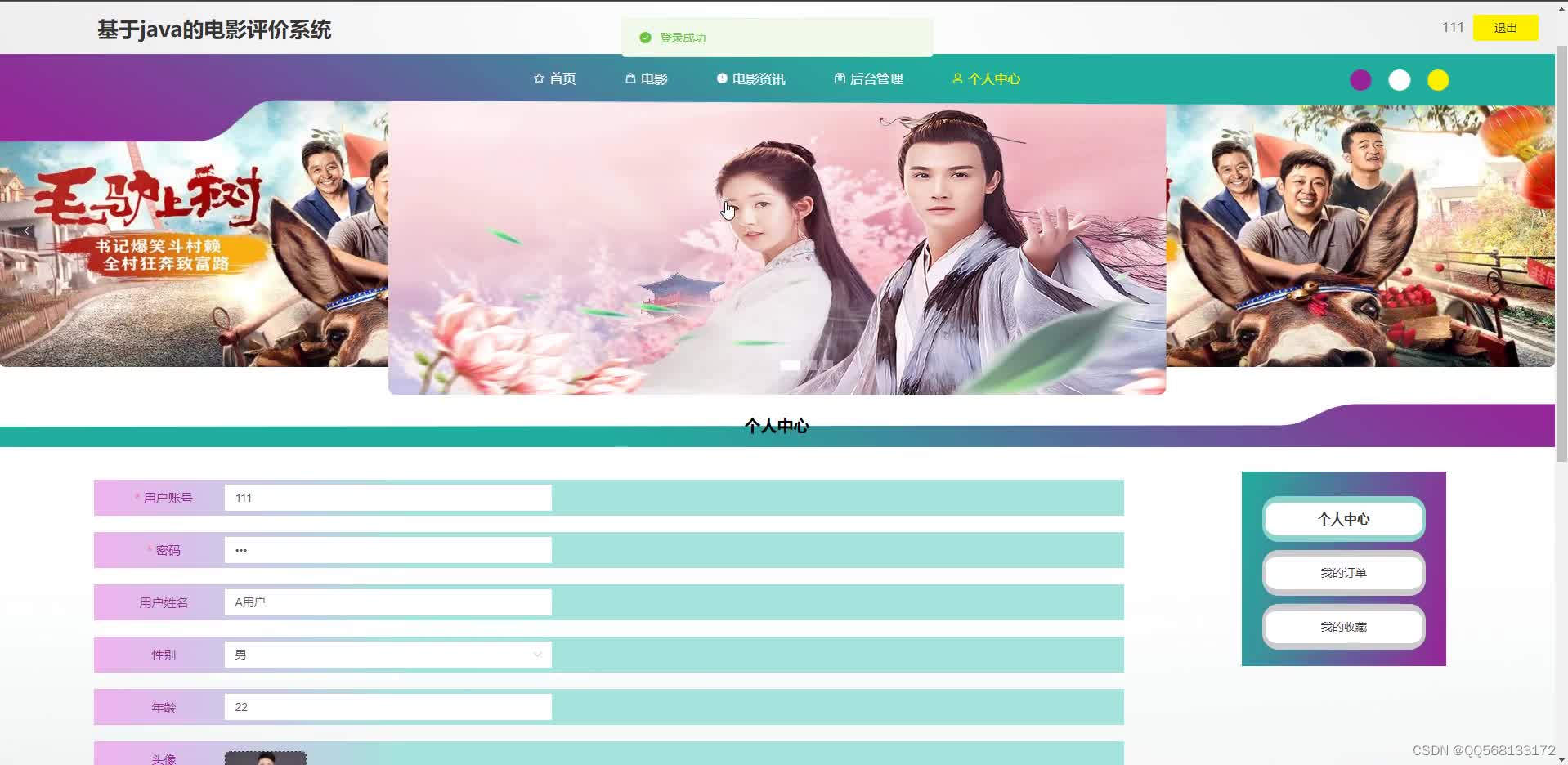Select the first carousel indicator dot
This screenshot has height=765, width=1568.
coord(790,365)
